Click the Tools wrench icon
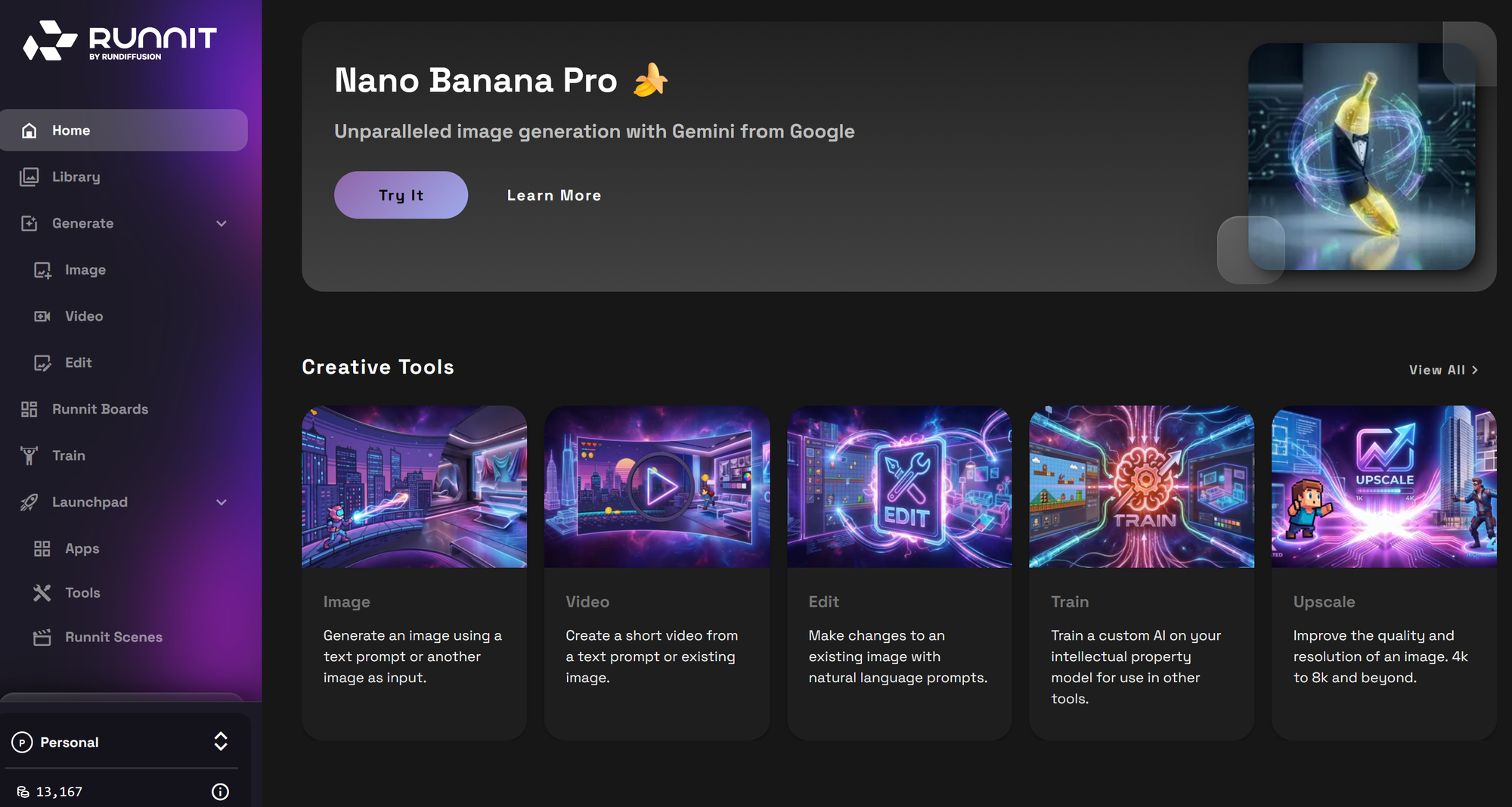 (42, 593)
